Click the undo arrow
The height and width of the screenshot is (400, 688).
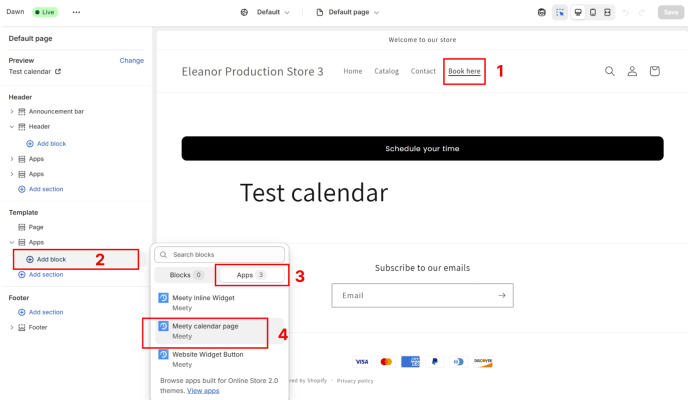(626, 12)
